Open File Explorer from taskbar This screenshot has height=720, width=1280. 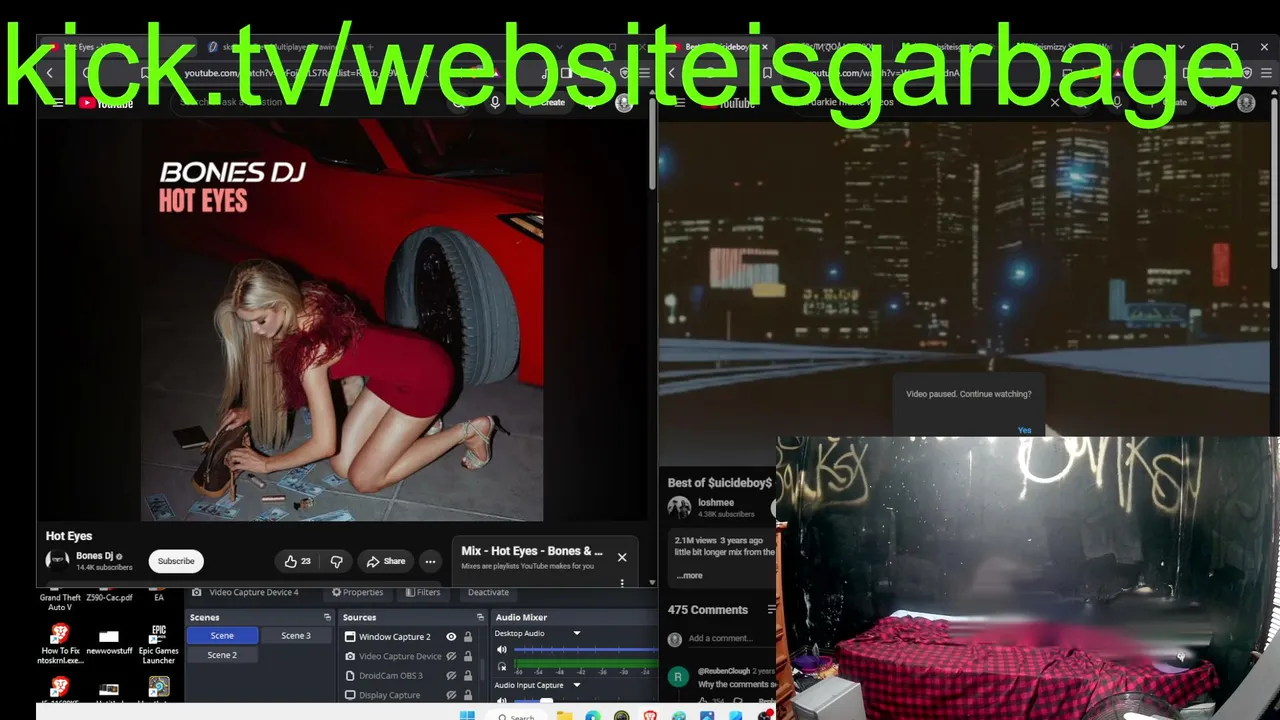coord(565,715)
